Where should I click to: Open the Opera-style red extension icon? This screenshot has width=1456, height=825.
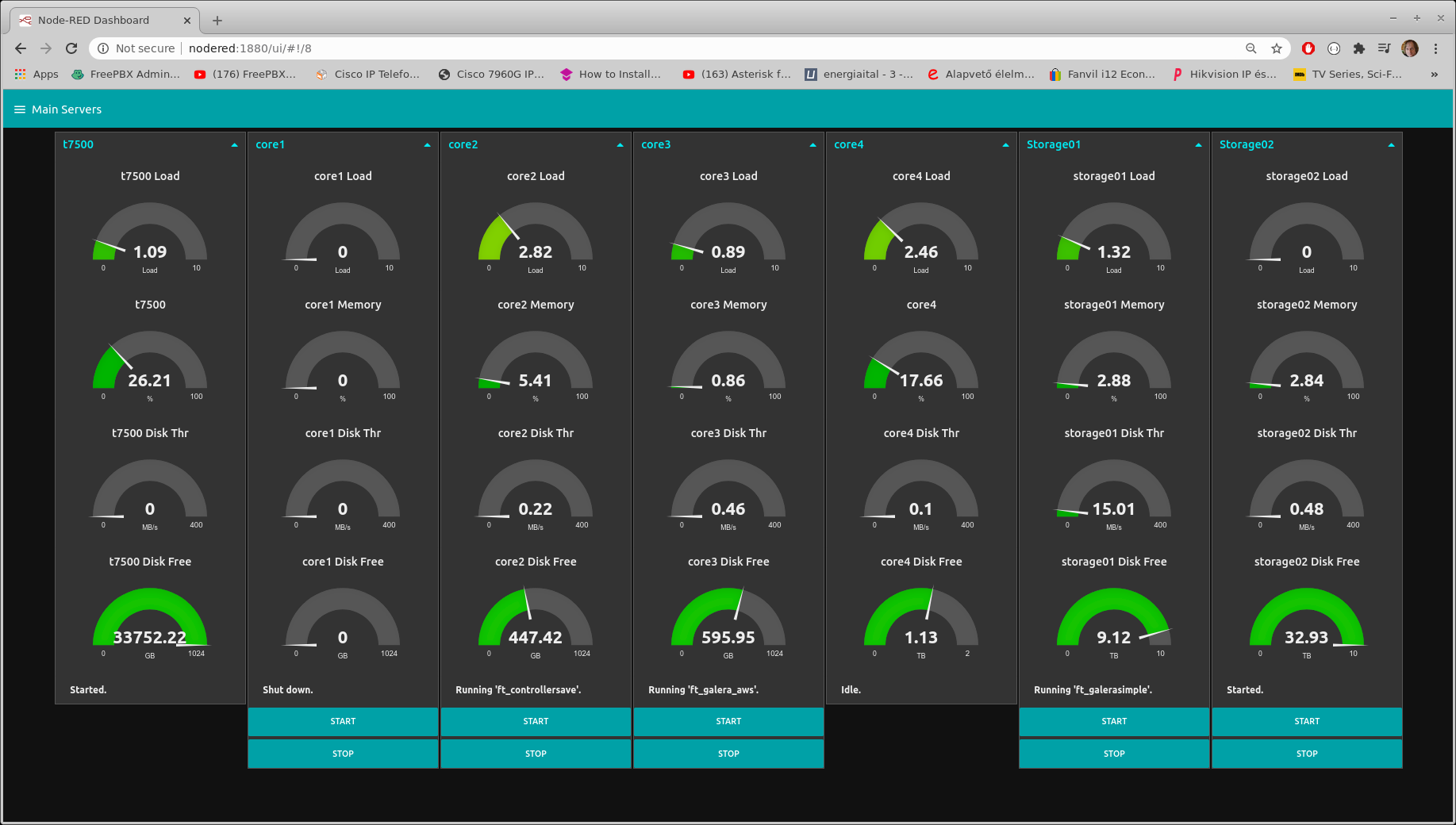coord(1308,48)
